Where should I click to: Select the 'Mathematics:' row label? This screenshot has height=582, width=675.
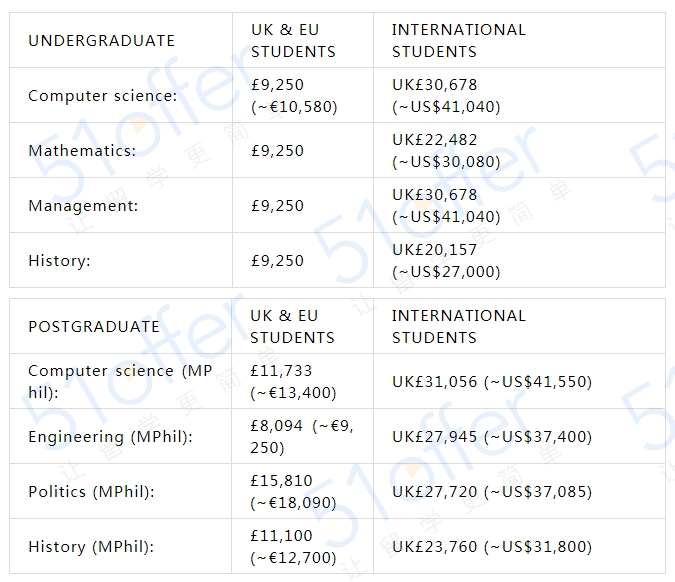click(82, 151)
